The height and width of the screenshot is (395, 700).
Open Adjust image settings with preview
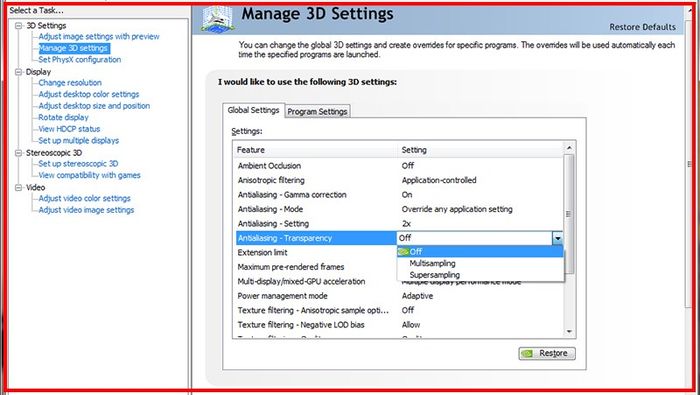coord(99,37)
